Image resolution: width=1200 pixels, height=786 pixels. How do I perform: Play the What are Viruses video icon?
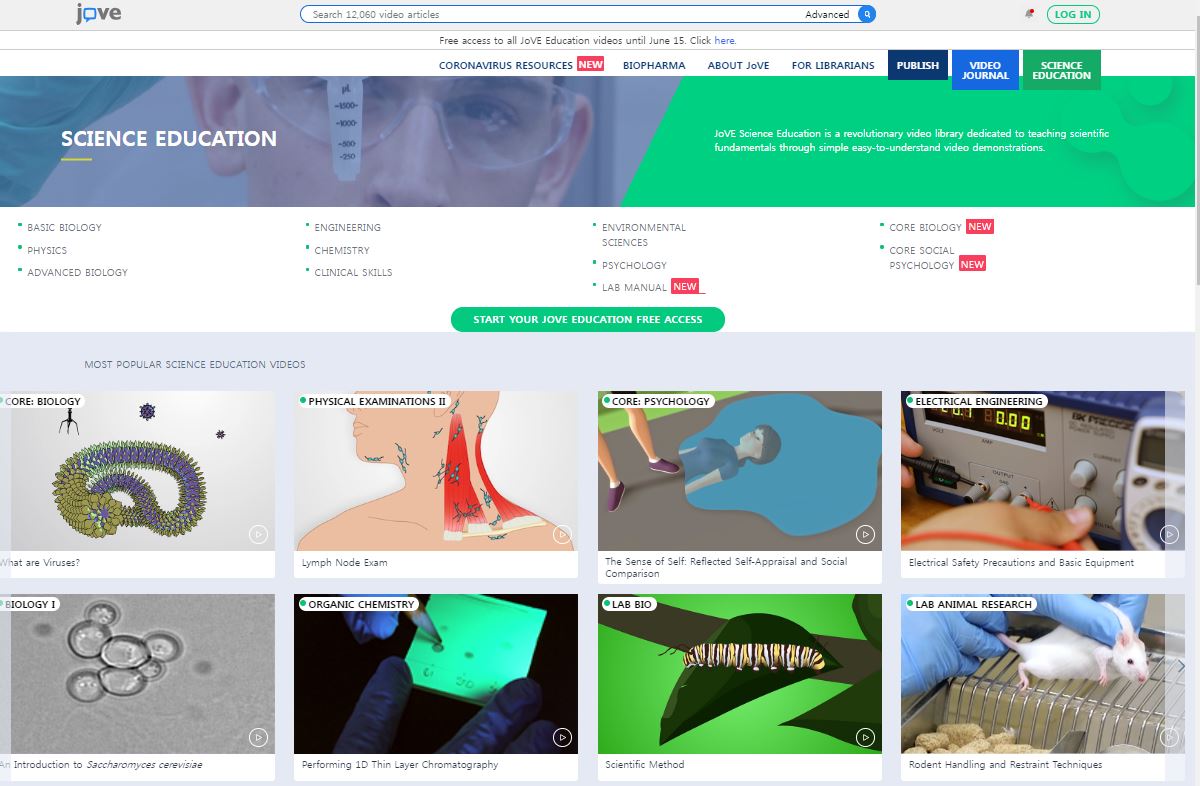pos(258,534)
